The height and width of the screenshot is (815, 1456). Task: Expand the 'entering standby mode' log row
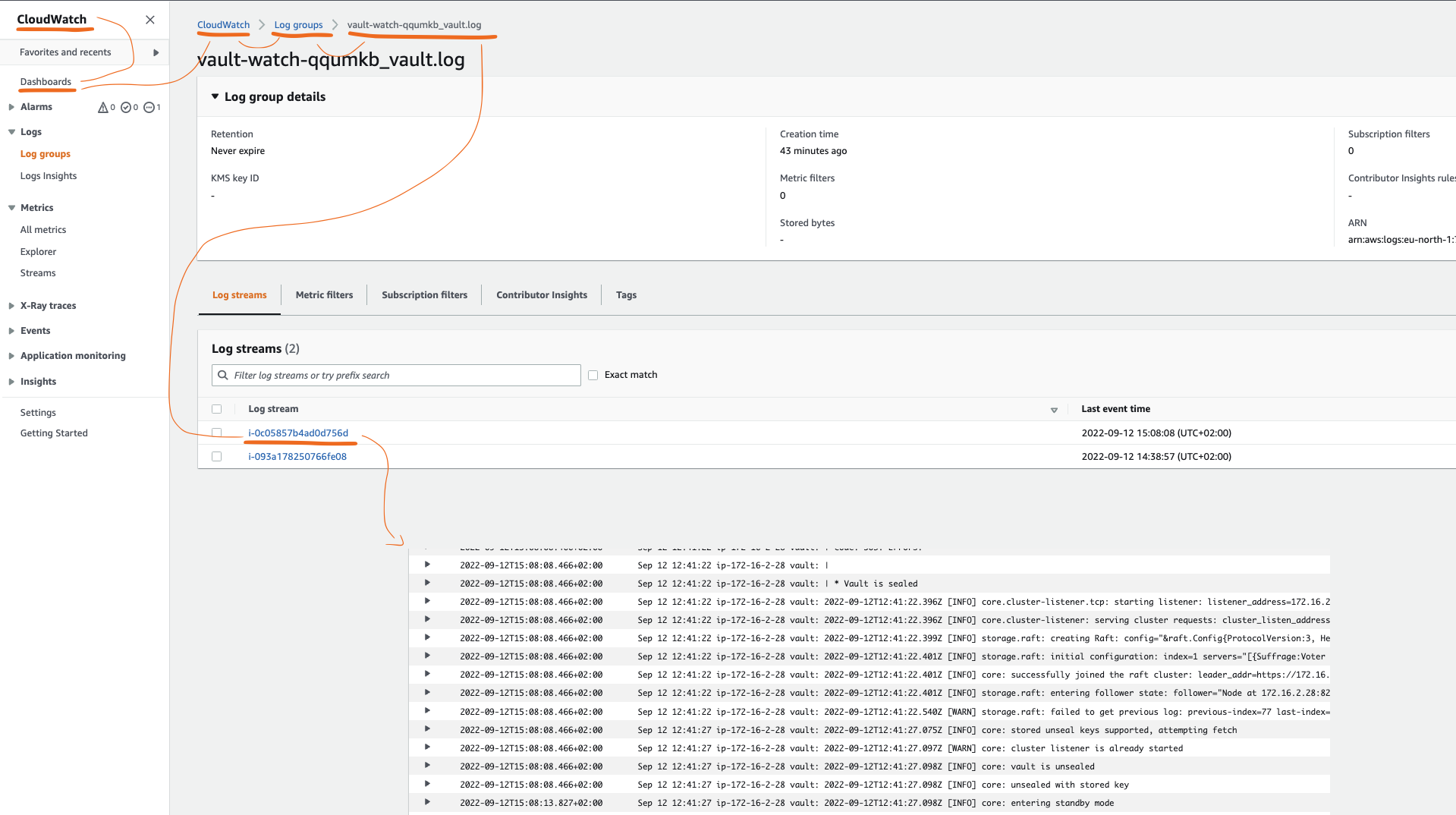point(427,802)
